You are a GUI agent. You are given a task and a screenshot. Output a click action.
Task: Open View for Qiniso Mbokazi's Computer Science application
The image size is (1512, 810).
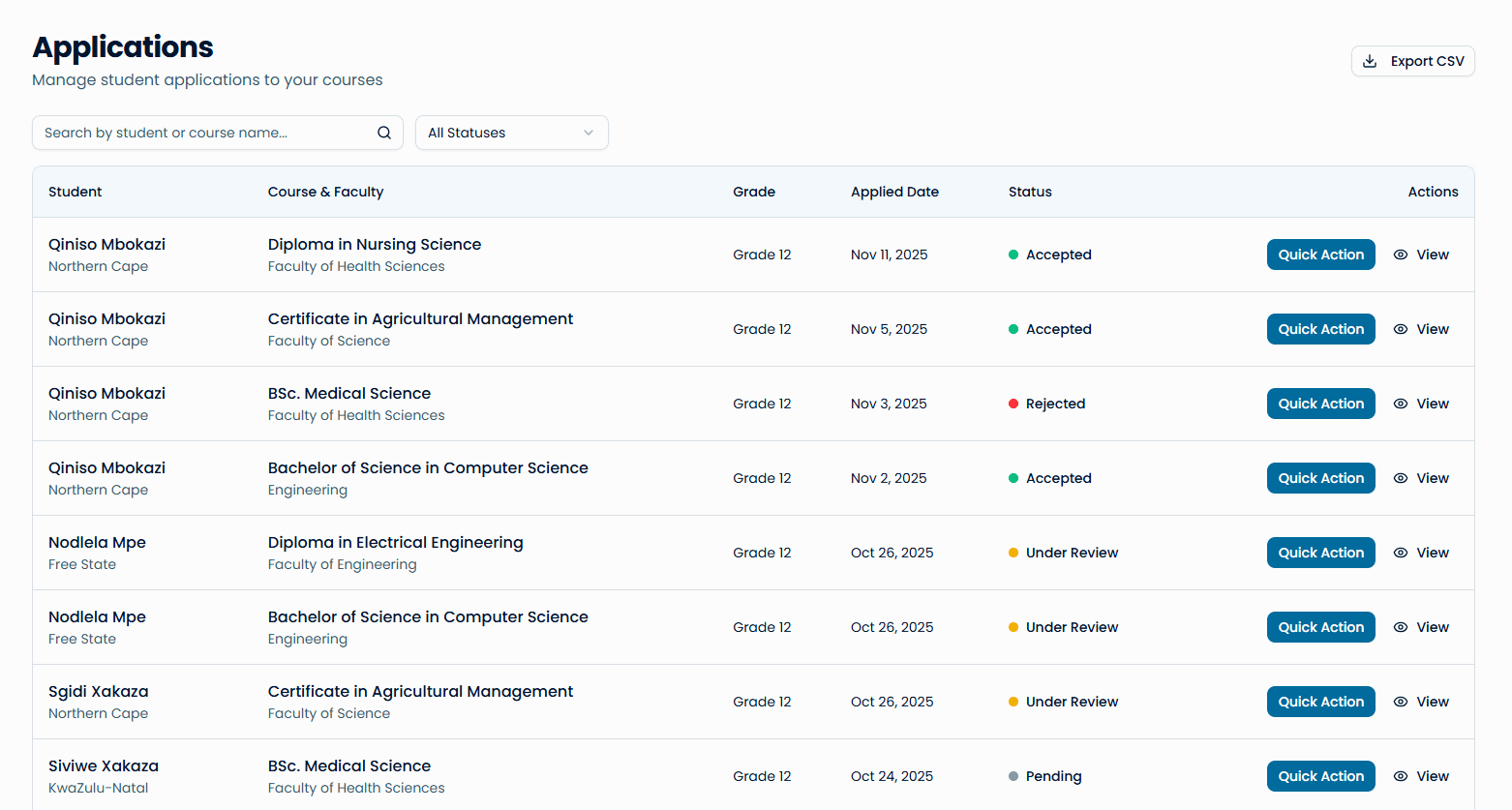(x=1421, y=478)
